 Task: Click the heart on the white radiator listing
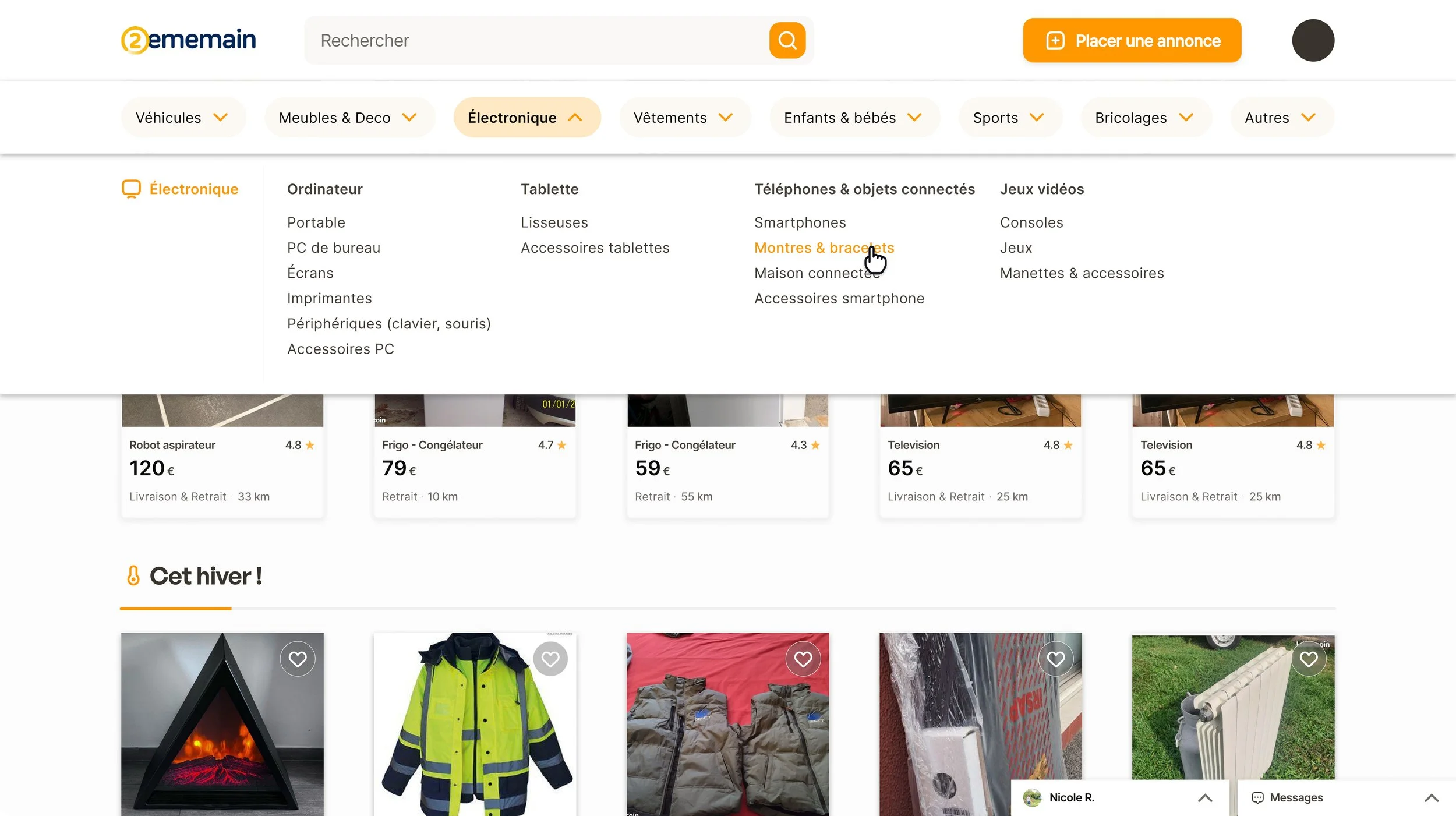tap(1308, 659)
